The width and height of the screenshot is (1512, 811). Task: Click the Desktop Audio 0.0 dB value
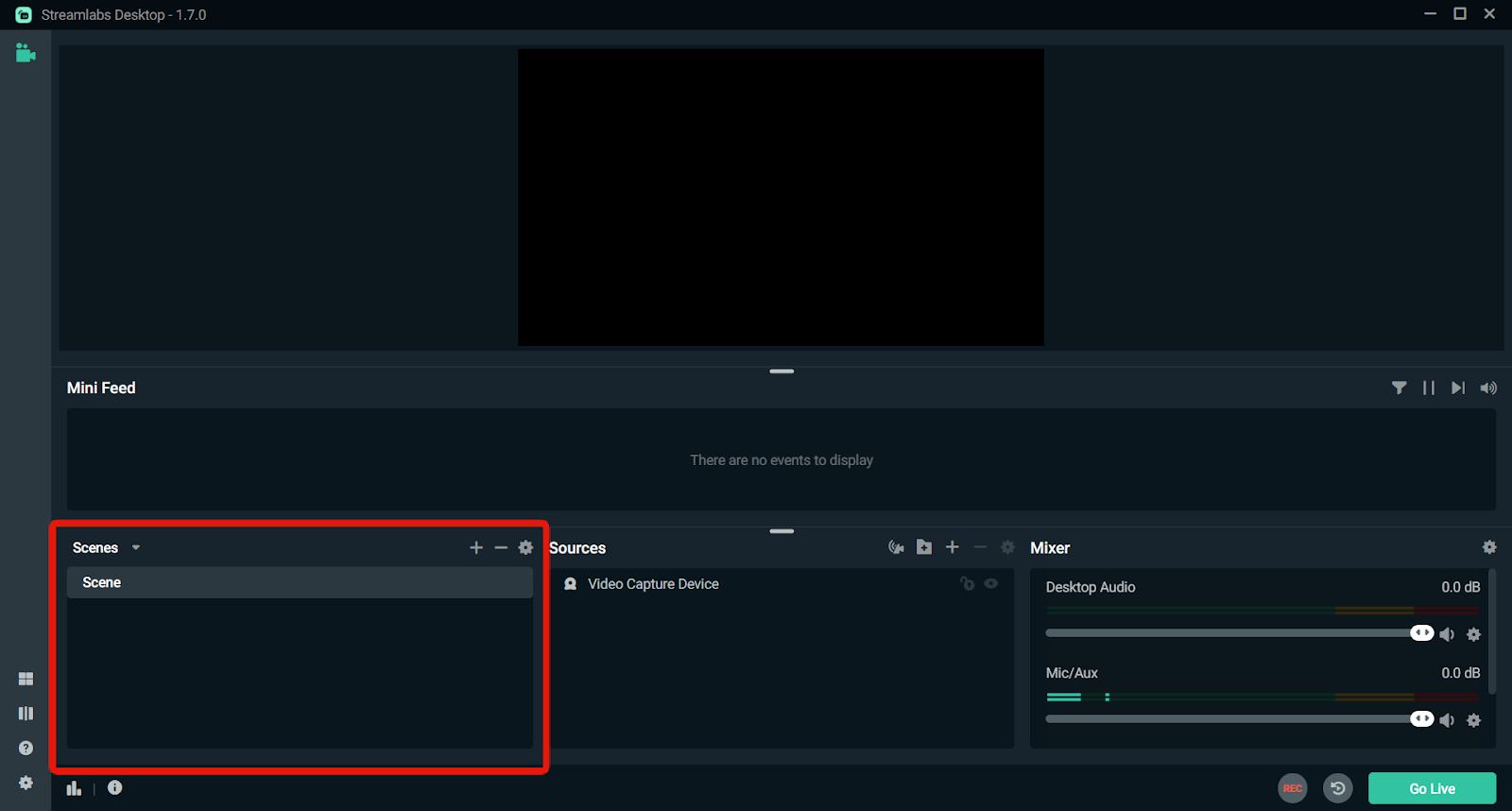click(1460, 587)
